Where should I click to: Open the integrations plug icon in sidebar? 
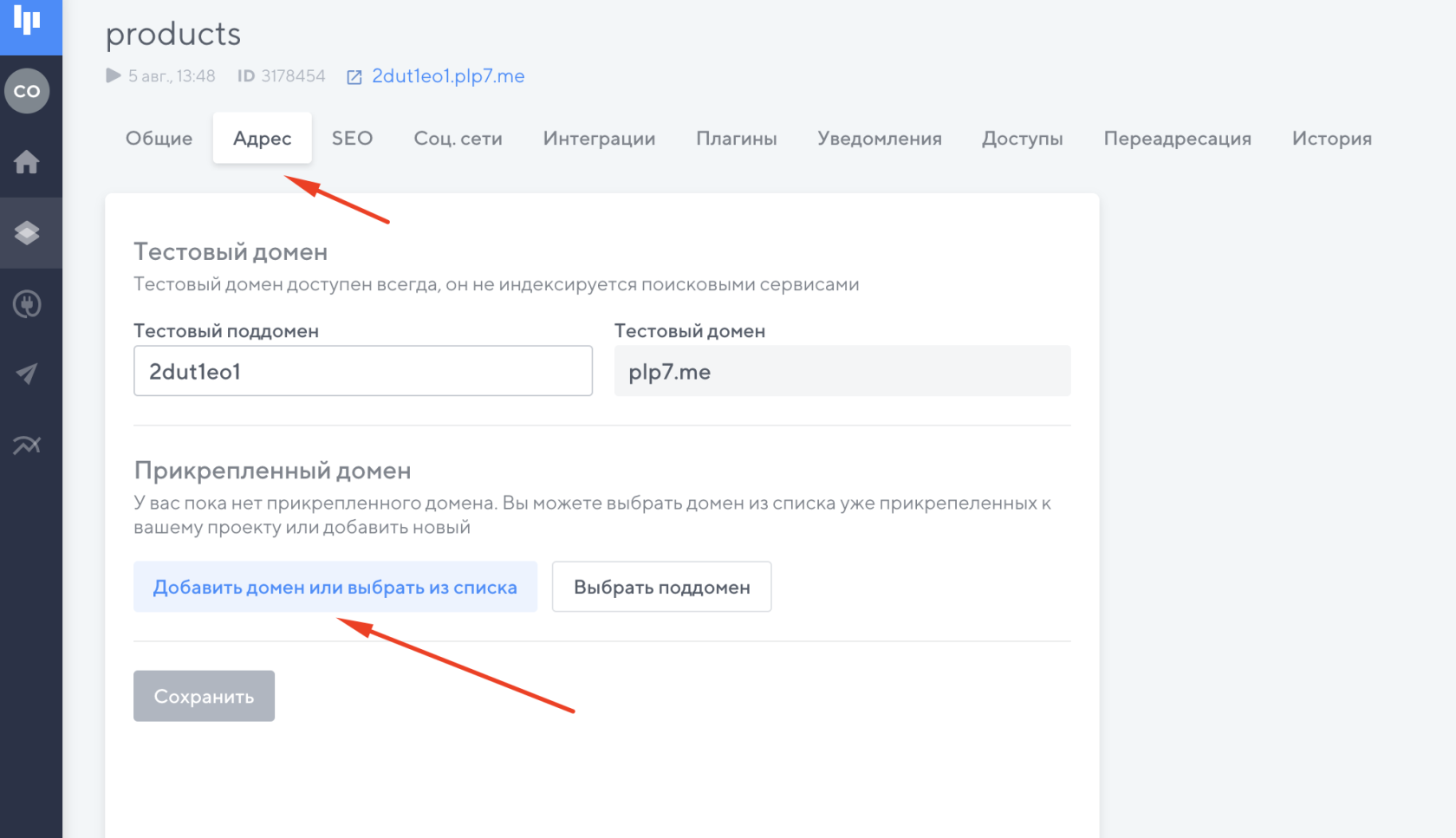click(x=29, y=303)
